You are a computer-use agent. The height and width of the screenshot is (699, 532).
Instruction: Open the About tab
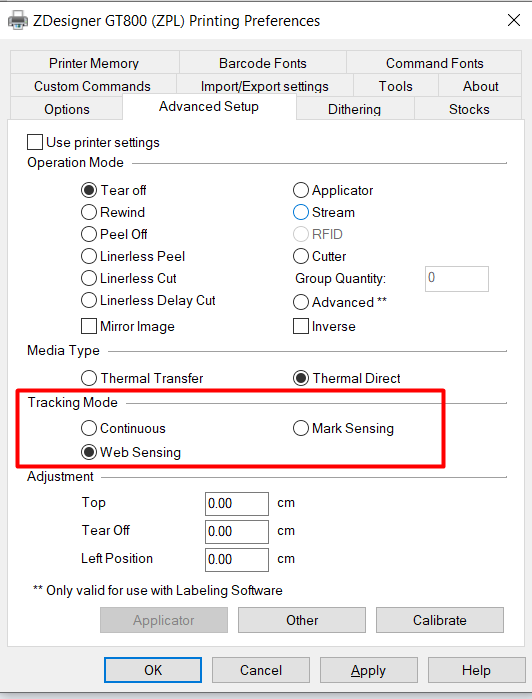(480, 86)
